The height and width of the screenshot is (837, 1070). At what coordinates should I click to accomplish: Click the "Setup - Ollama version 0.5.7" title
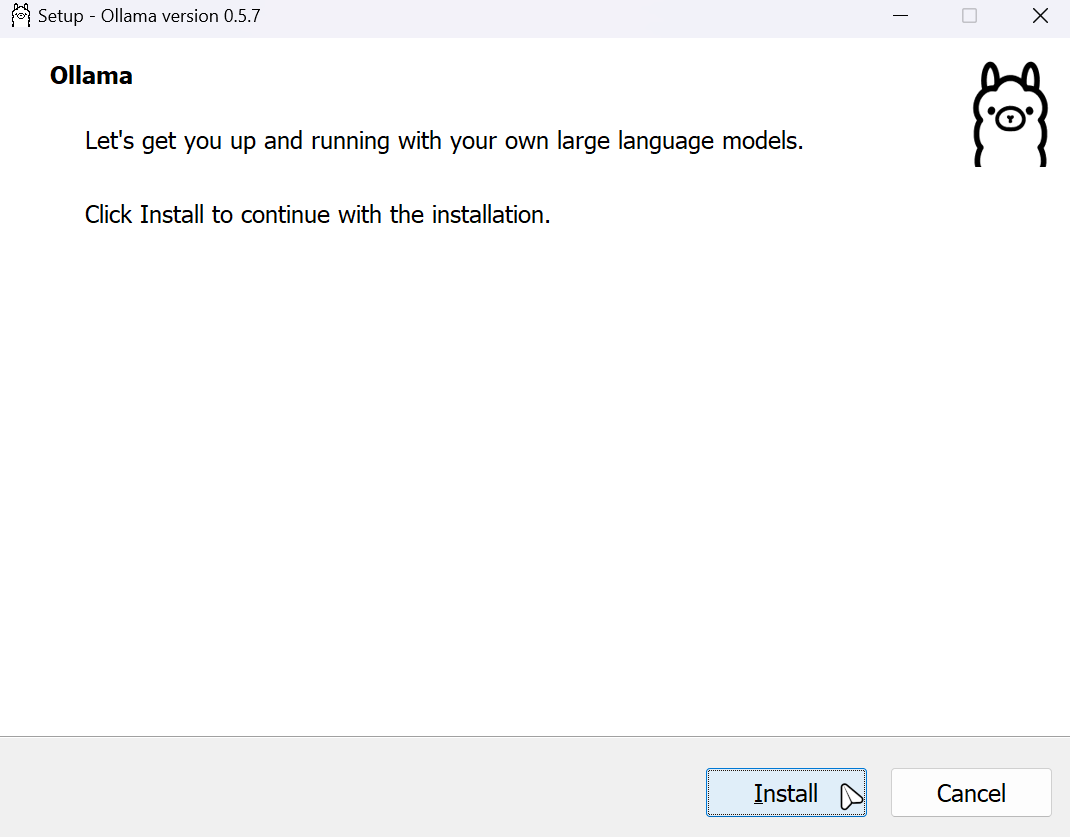[149, 16]
